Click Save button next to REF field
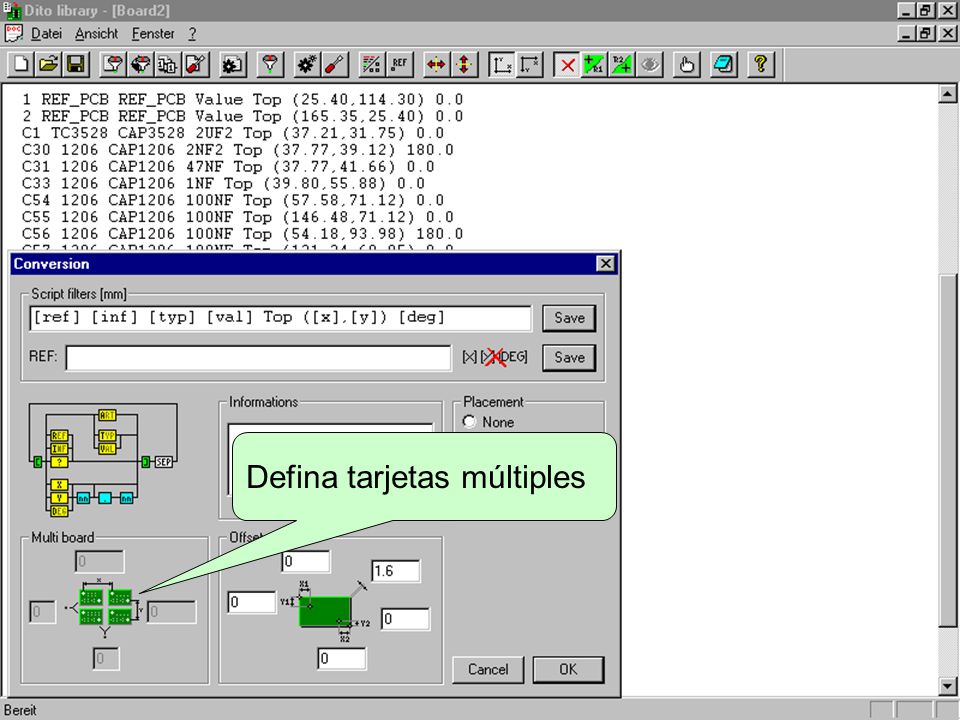960x720 pixels. coord(569,358)
